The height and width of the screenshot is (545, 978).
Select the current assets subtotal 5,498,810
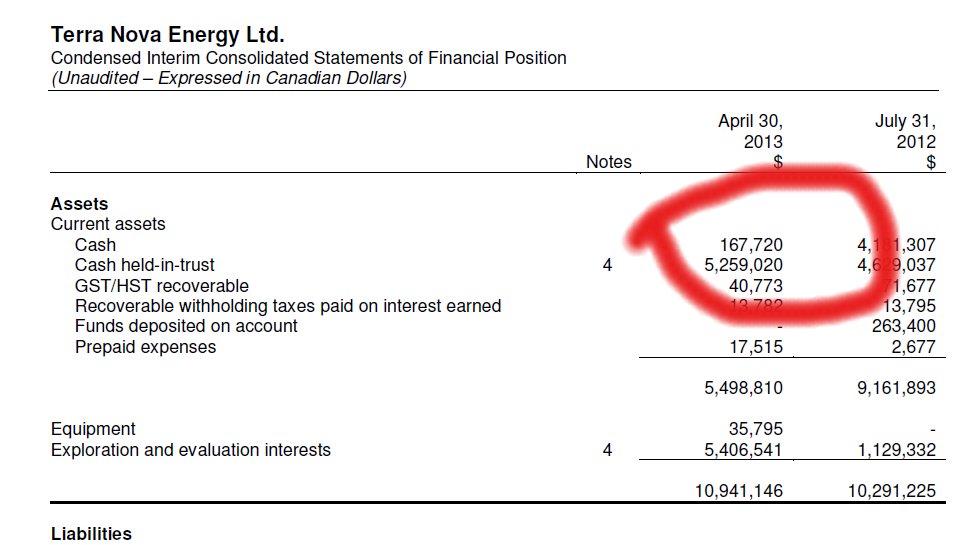pos(743,388)
